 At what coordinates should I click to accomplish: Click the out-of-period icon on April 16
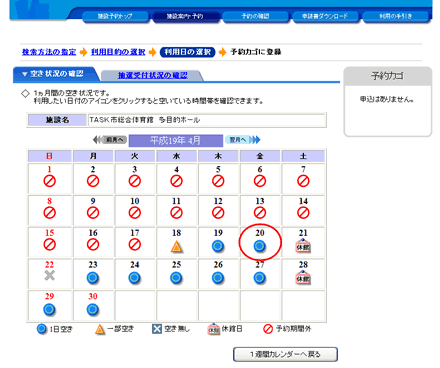point(93,245)
